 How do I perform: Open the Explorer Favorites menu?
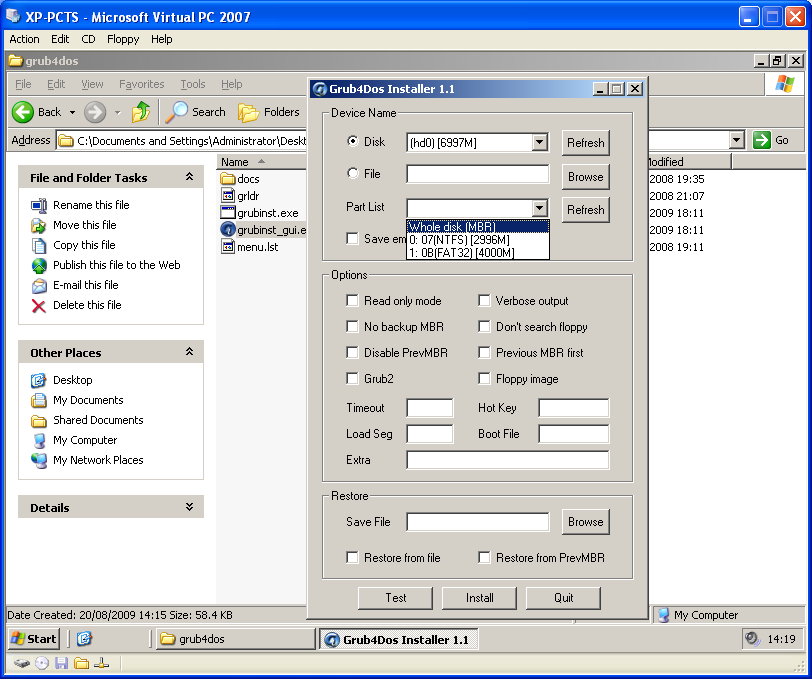[141, 84]
